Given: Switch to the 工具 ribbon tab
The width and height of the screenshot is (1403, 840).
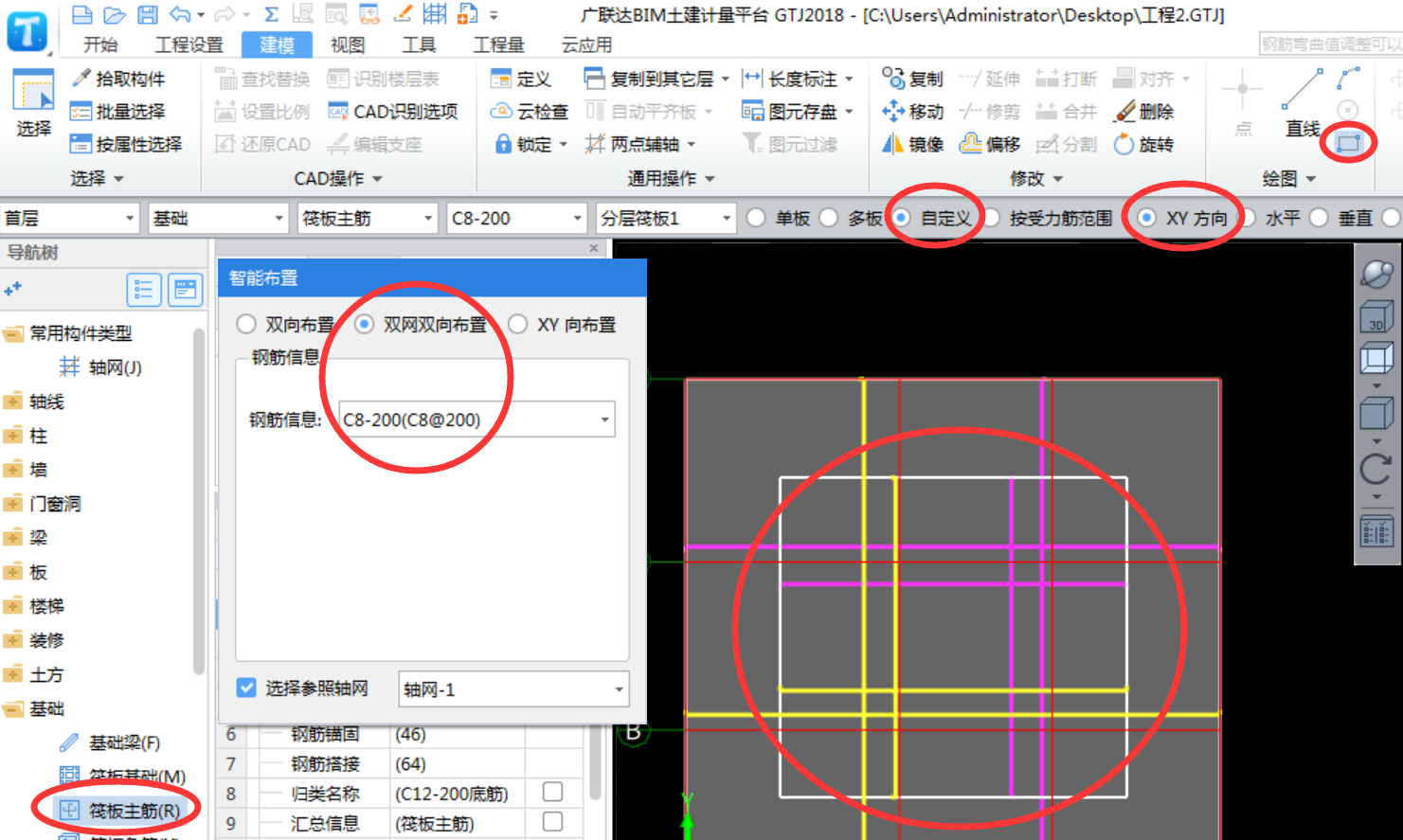Looking at the screenshot, I should coord(419,45).
